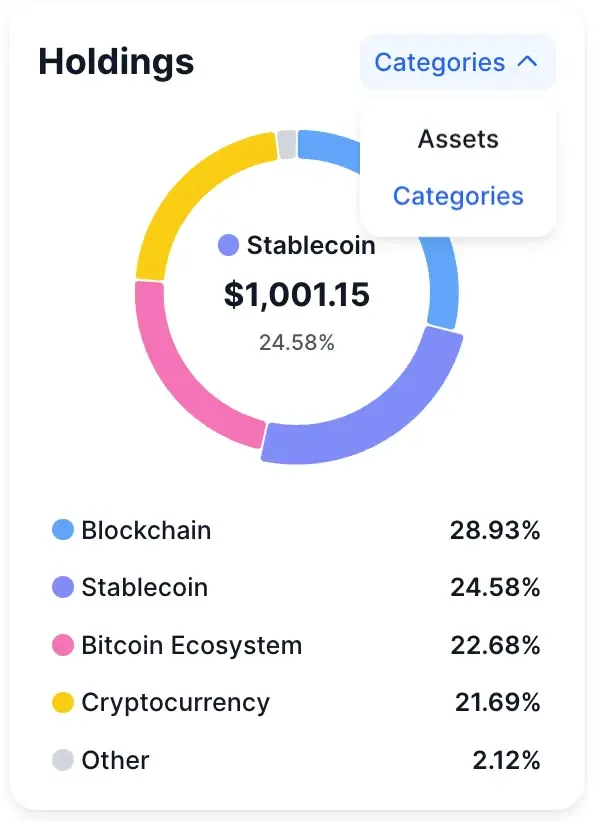Click the blue Blockchain legend dot
Screen dimensions: 596x822
[x=63, y=530]
